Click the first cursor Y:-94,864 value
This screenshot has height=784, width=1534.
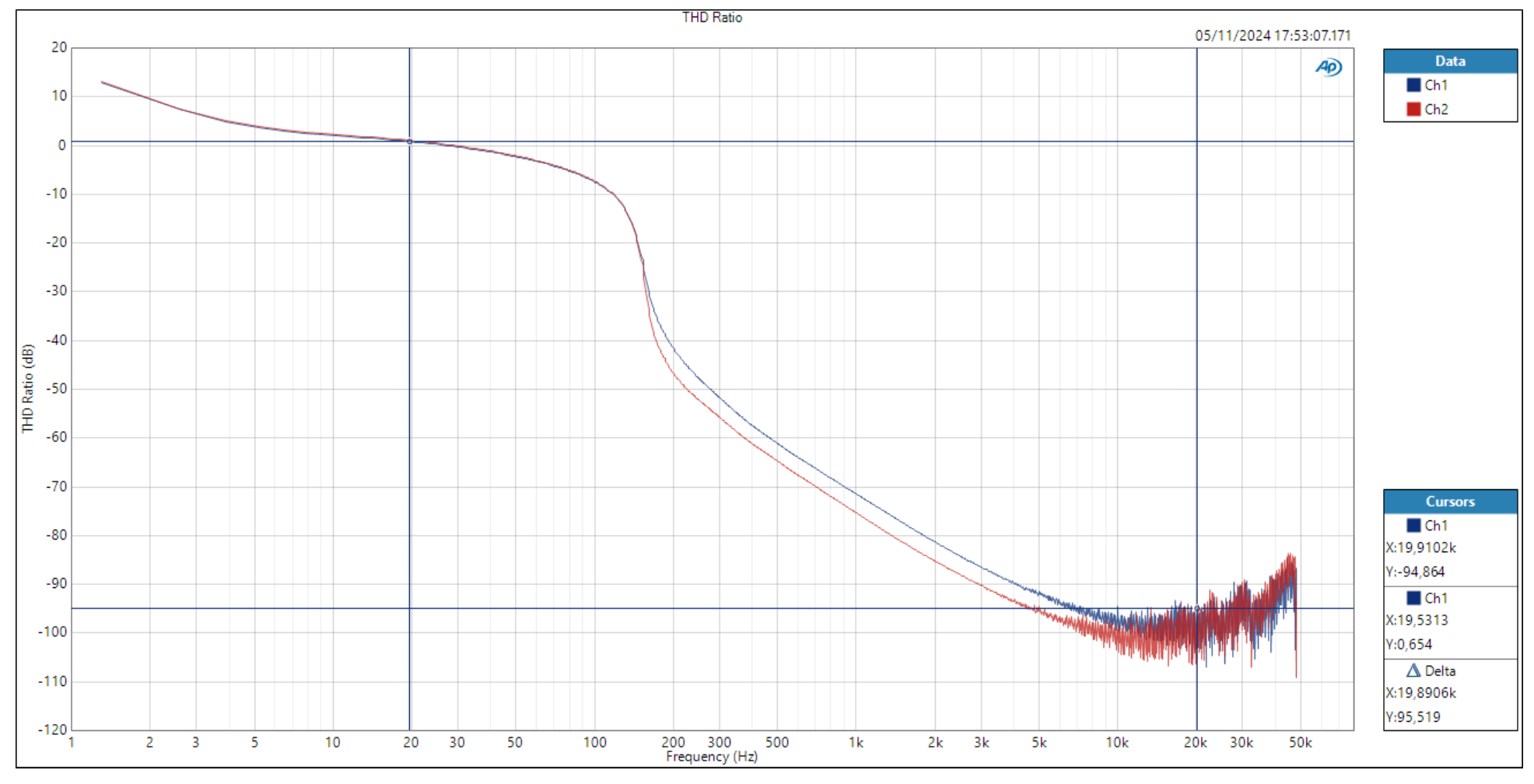tap(1416, 572)
